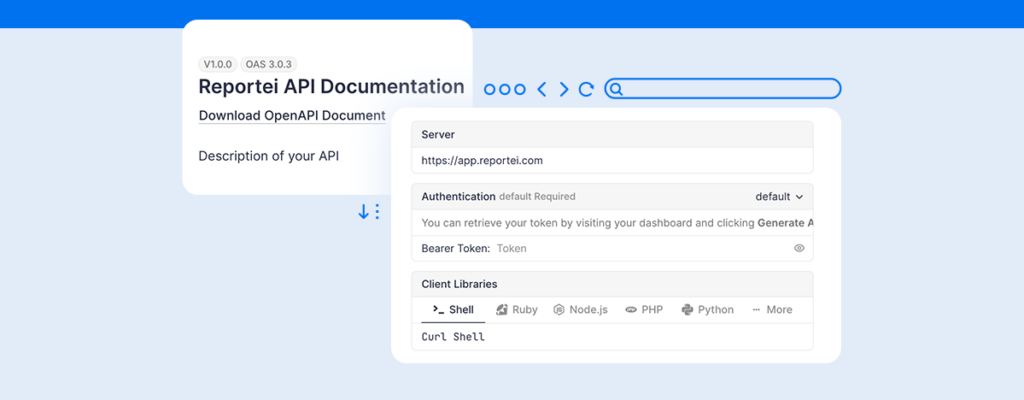Screen dimensions: 1024x400
Task: Click inside the browser address search field
Action: click(x=722, y=88)
